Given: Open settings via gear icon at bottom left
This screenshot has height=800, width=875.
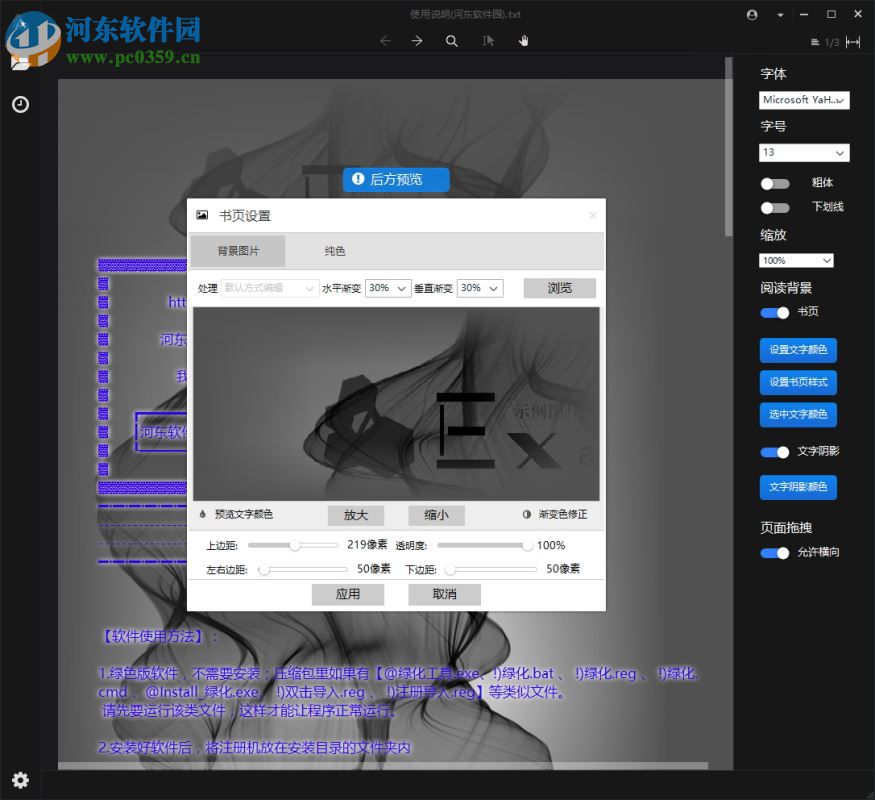Looking at the screenshot, I should click(x=20, y=780).
